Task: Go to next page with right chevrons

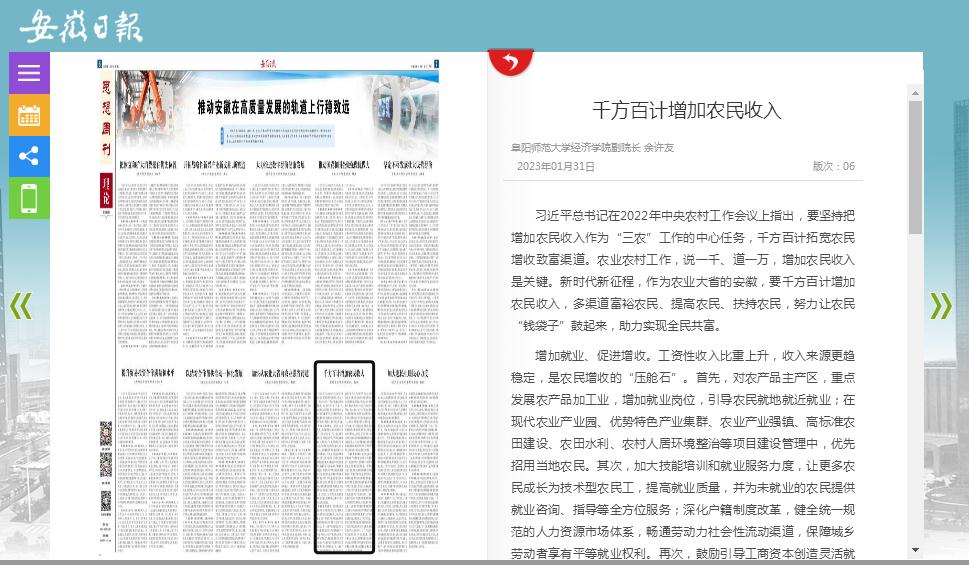Action: click(940, 306)
